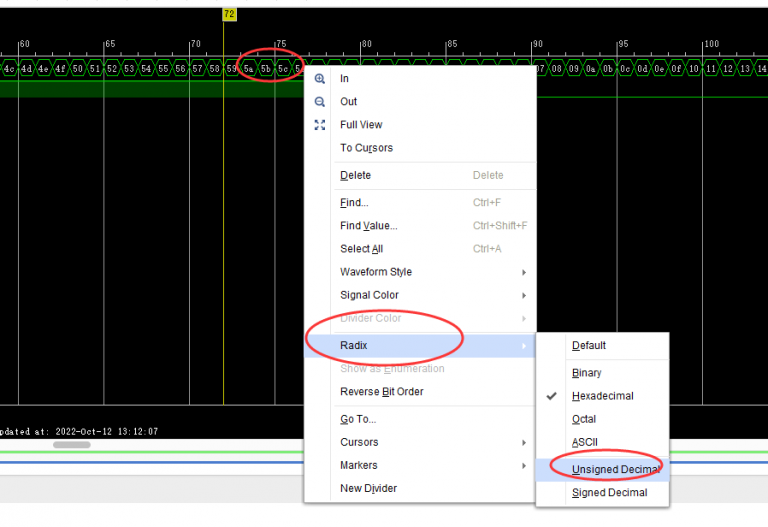Click the Full View expand icon
Screen dimensions: 768x527
320,125
